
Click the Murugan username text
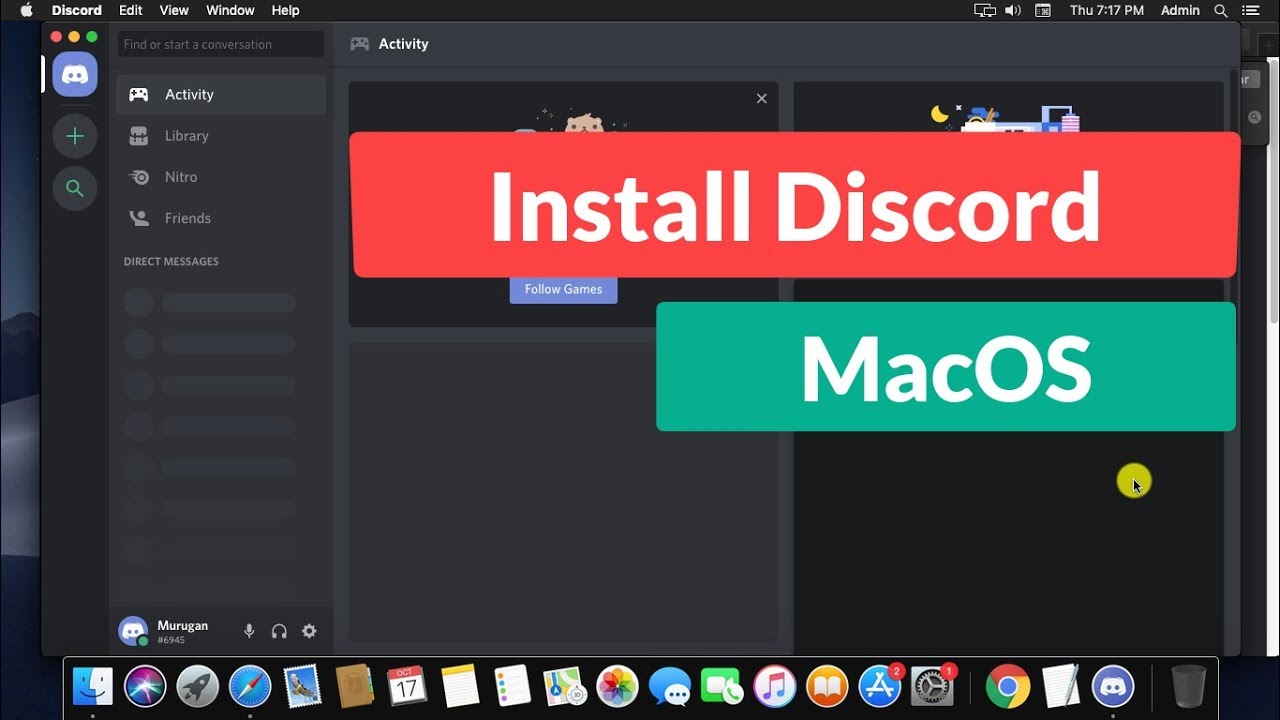tap(183, 625)
